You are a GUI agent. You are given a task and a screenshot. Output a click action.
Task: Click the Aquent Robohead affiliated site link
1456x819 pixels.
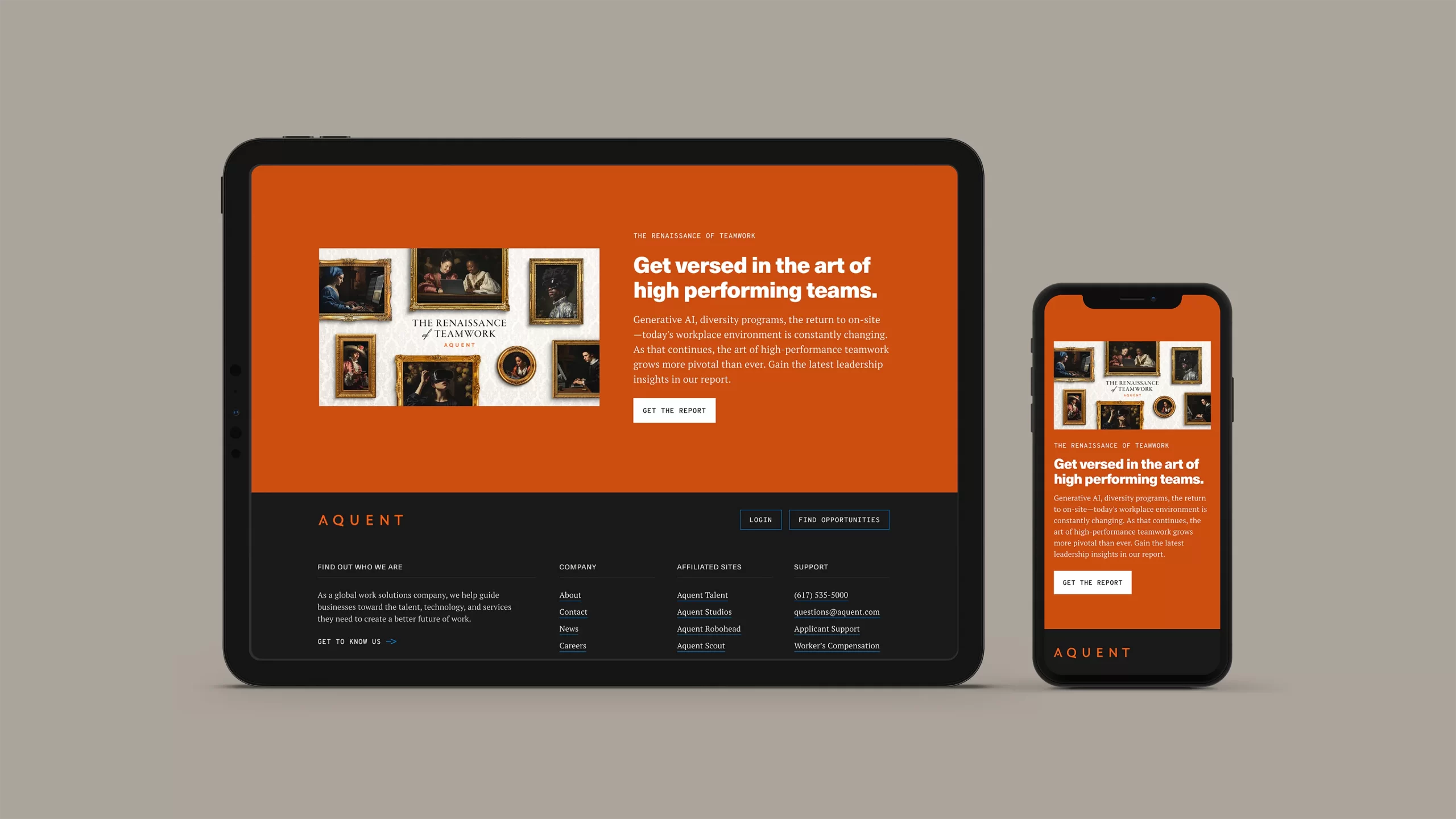click(708, 628)
